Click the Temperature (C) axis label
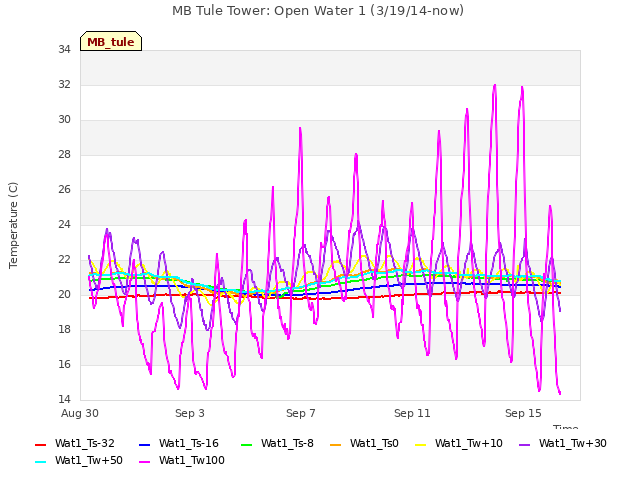 [x=13, y=225]
